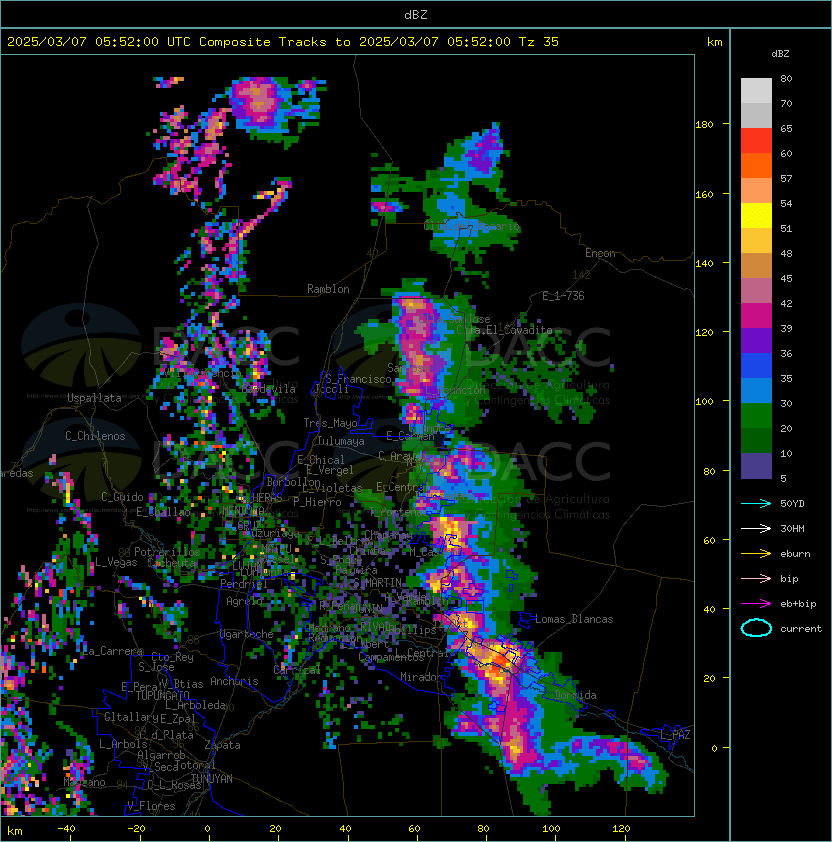This screenshot has width=832, height=842.
Task: Click the 'Uspallata' map label
Action: (x=94, y=398)
